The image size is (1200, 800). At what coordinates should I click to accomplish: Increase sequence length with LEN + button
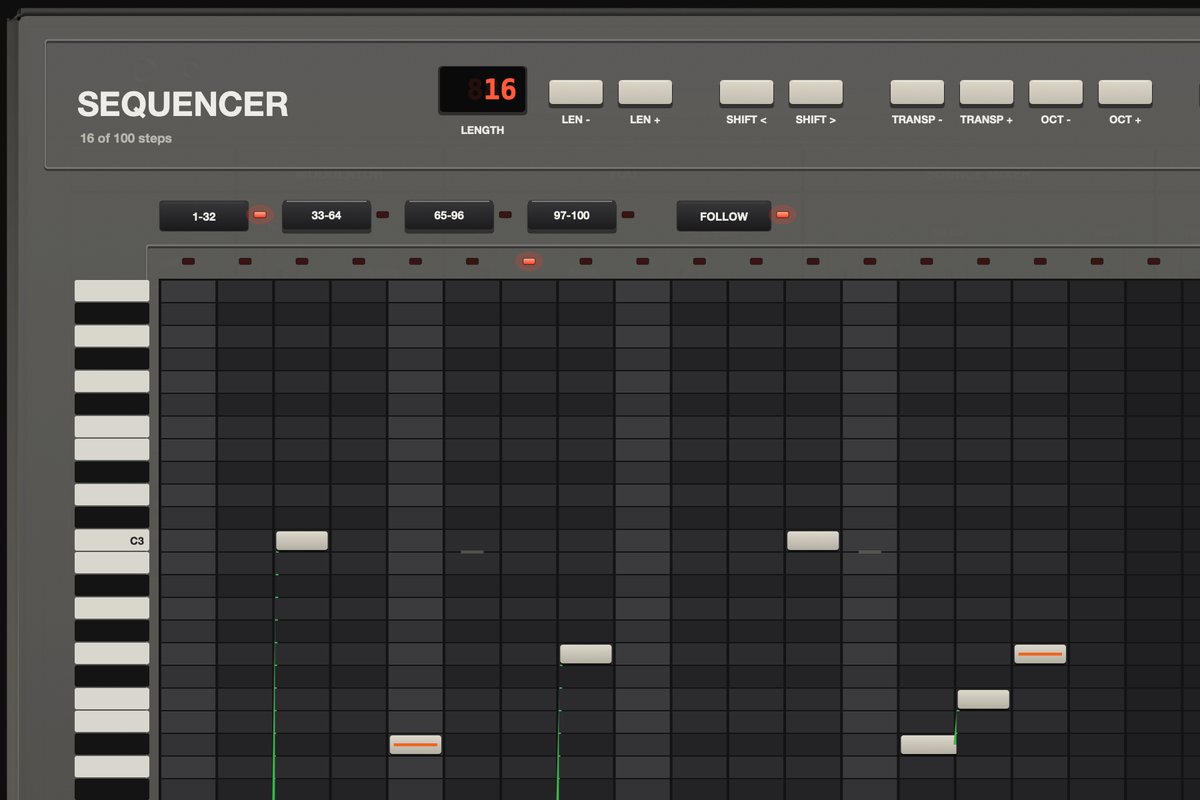click(x=645, y=93)
